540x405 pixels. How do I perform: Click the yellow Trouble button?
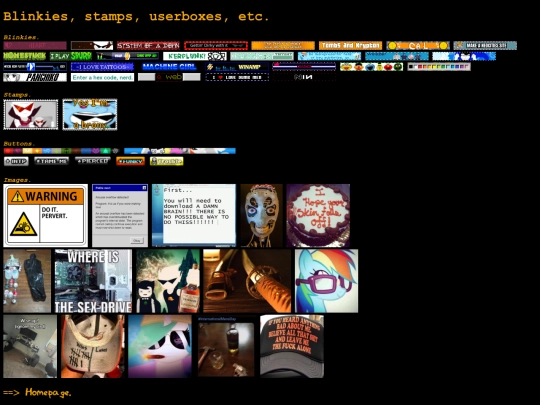click(x=166, y=161)
